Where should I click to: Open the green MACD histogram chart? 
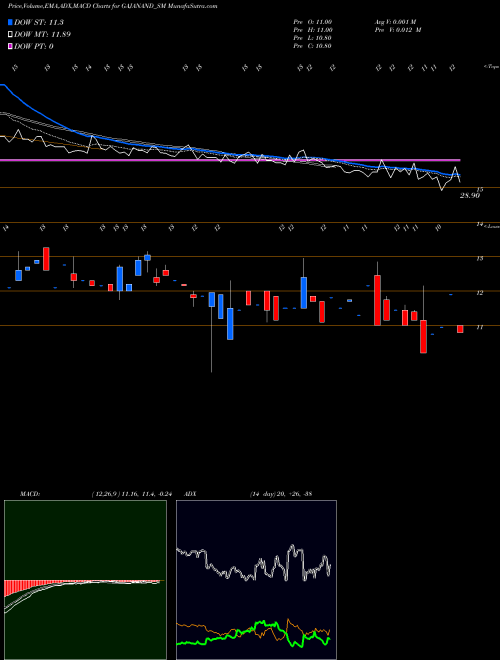click(85, 580)
